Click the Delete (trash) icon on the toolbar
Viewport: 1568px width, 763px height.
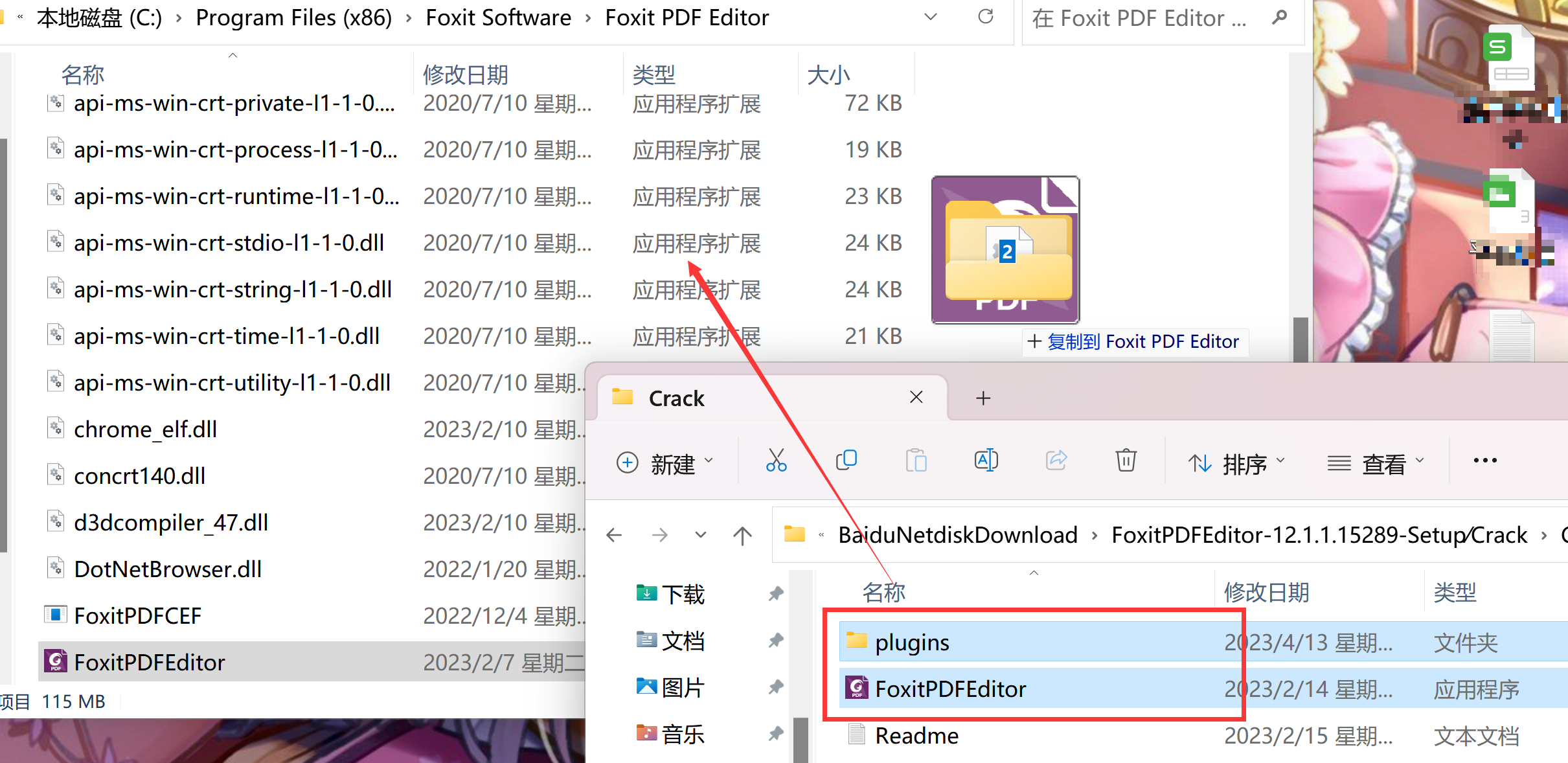(1126, 461)
